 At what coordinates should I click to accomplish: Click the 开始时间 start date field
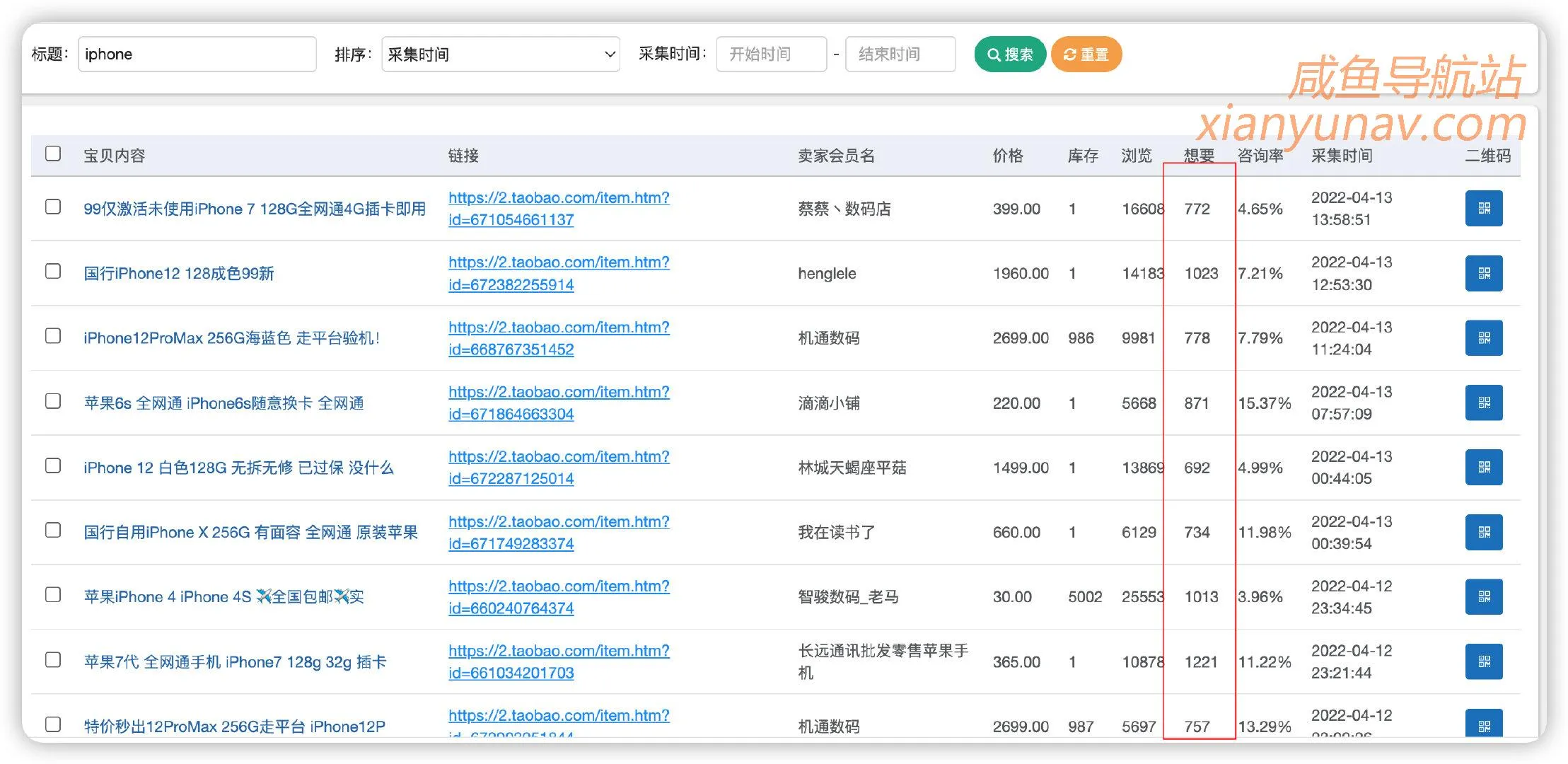[x=771, y=54]
